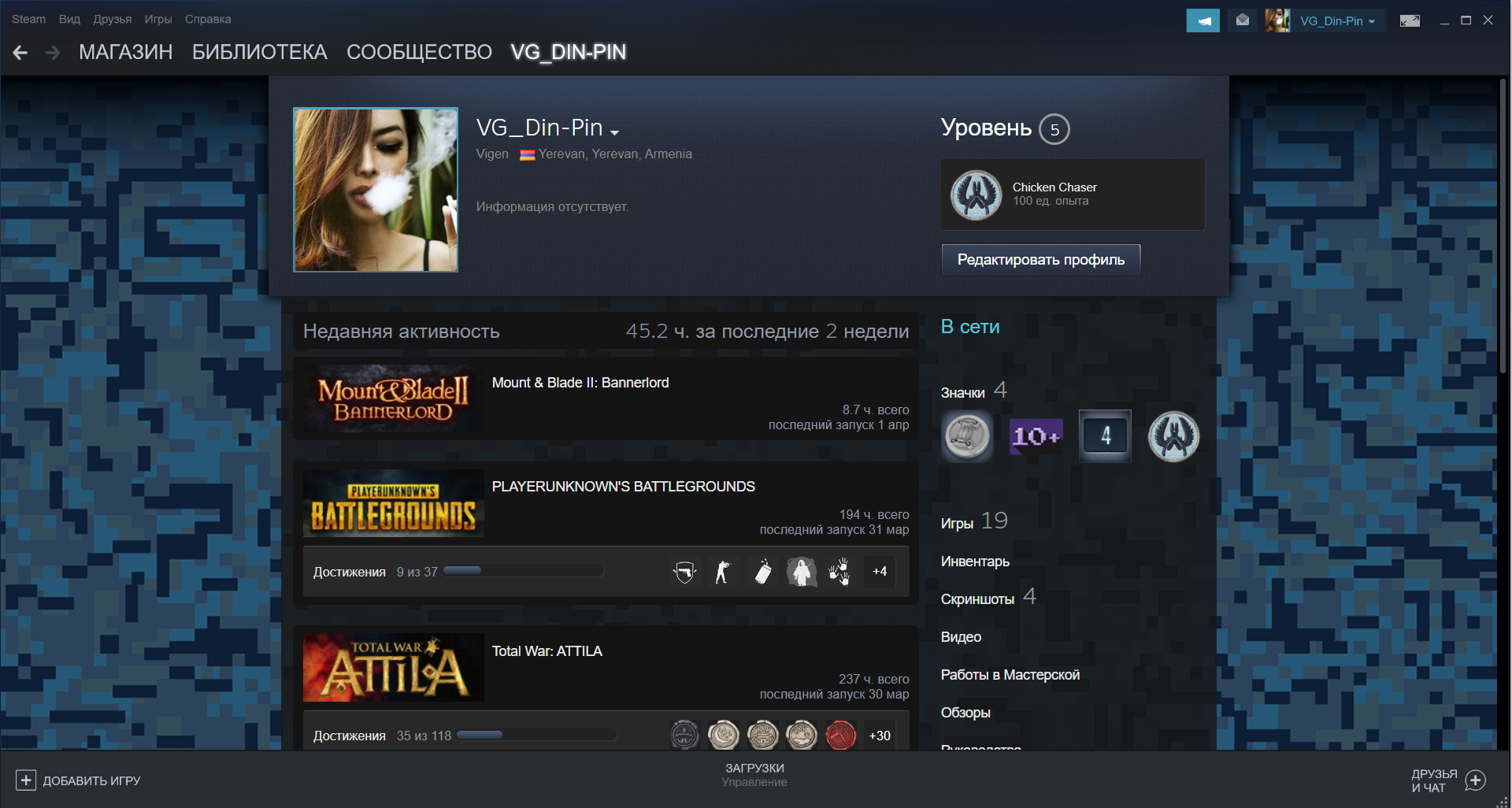The width and height of the screenshot is (1512, 808).
Task: View the red Attila achievement medallion
Action: coord(840,736)
